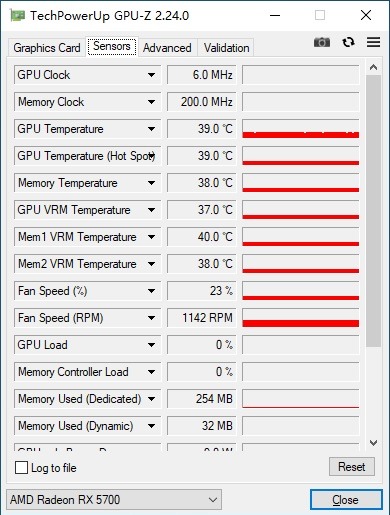Open the hamburger menu icon
Viewport: 390px width, 515px height.
click(x=373, y=42)
